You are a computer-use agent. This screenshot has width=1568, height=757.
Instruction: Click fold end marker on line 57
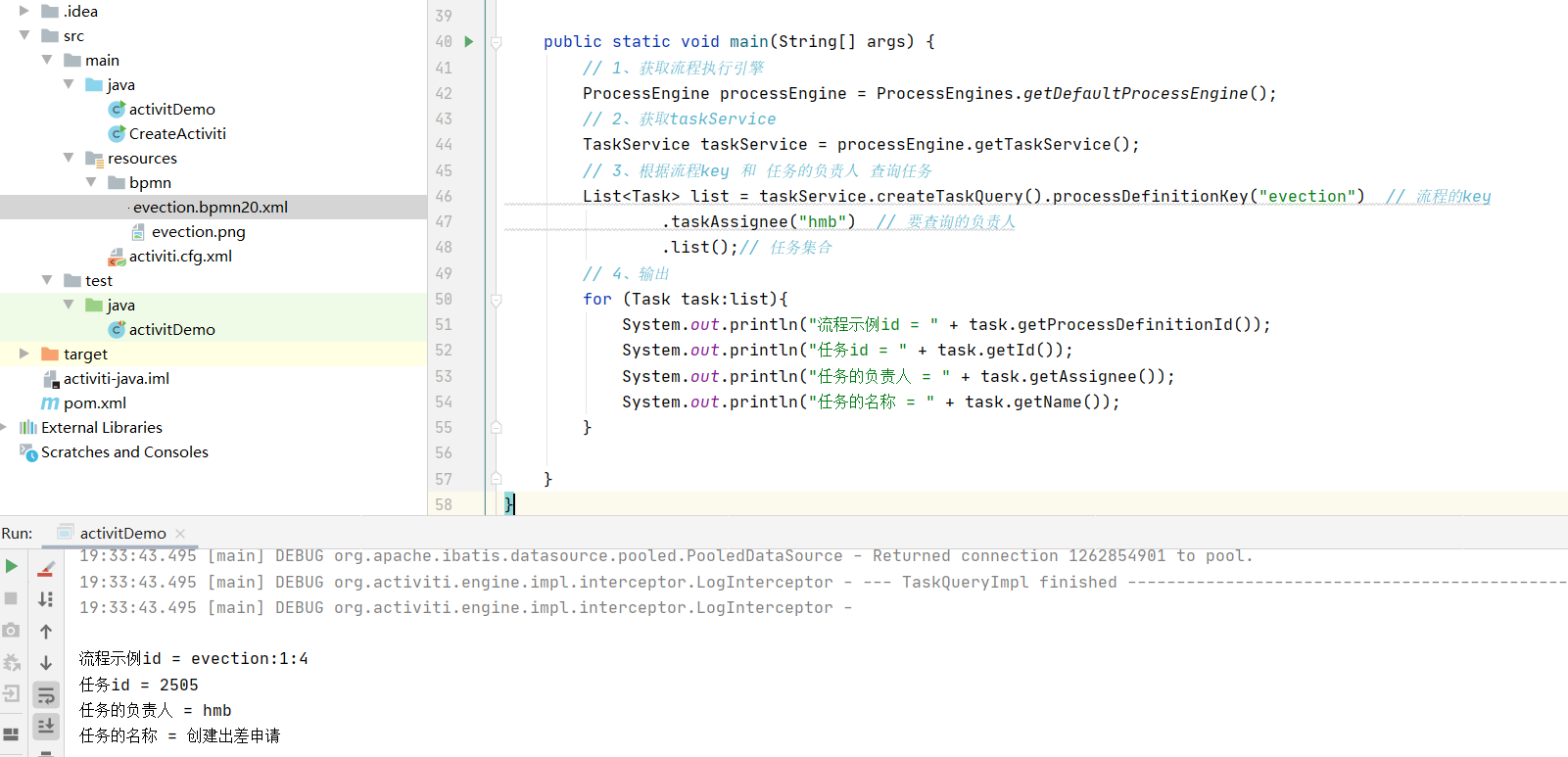497,479
